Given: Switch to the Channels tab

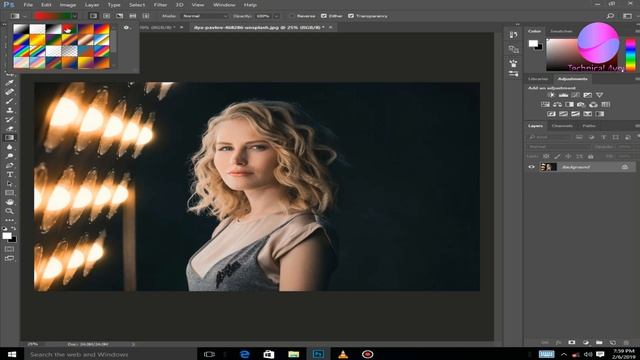Looking at the screenshot, I should coord(562,126).
